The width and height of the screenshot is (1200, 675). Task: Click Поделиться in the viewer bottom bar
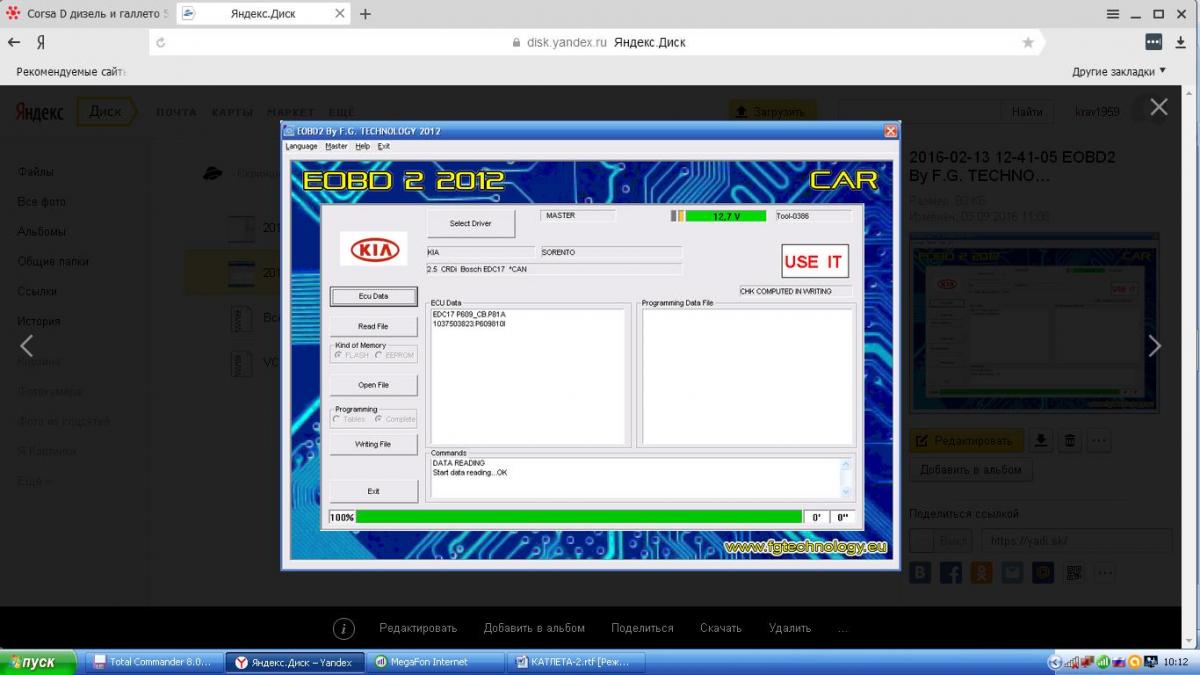[x=642, y=628]
